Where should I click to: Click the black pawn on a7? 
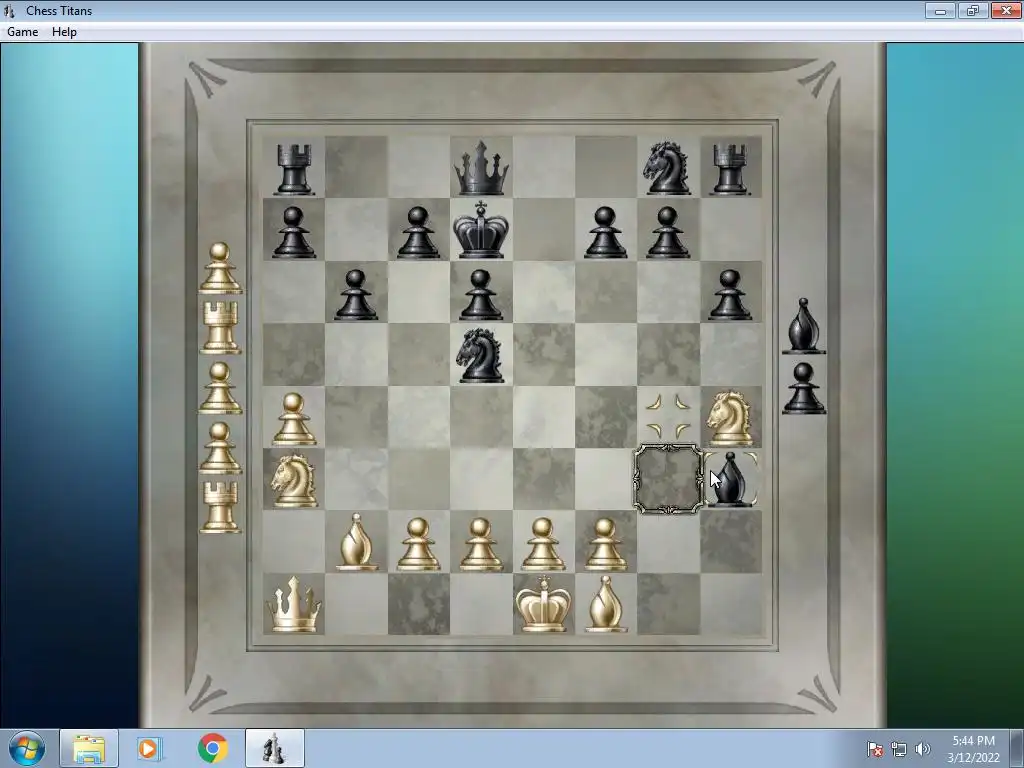click(x=294, y=232)
